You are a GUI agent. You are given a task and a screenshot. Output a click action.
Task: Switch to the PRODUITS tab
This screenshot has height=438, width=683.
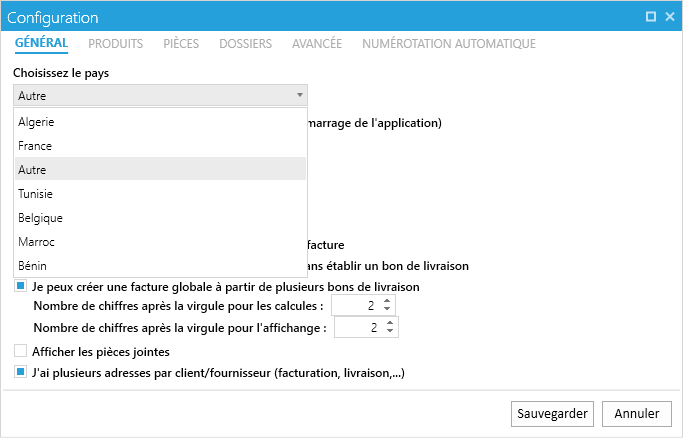(x=115, y=44)
